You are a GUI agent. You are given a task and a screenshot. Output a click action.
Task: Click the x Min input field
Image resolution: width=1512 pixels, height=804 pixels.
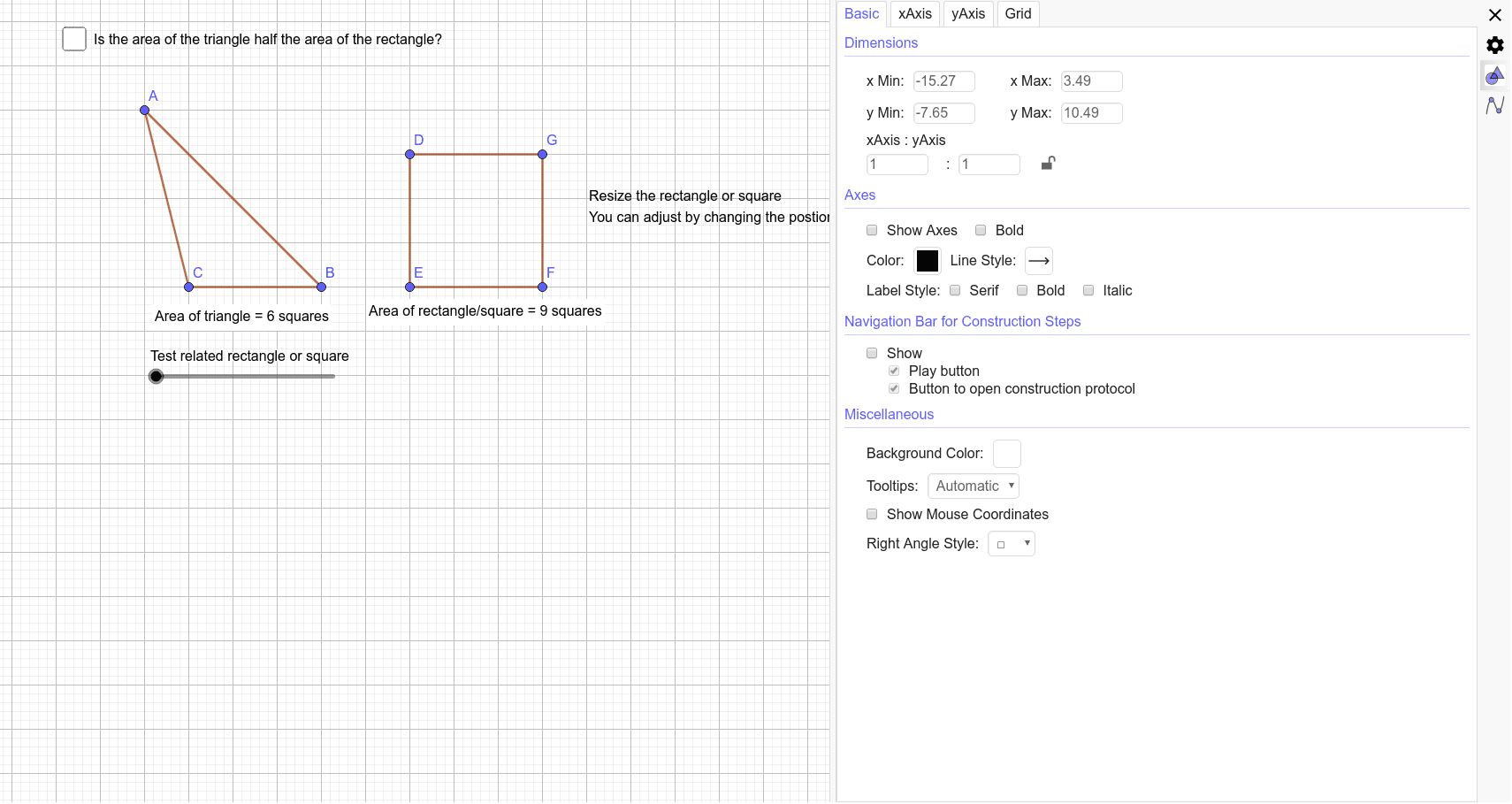point(943,80)
